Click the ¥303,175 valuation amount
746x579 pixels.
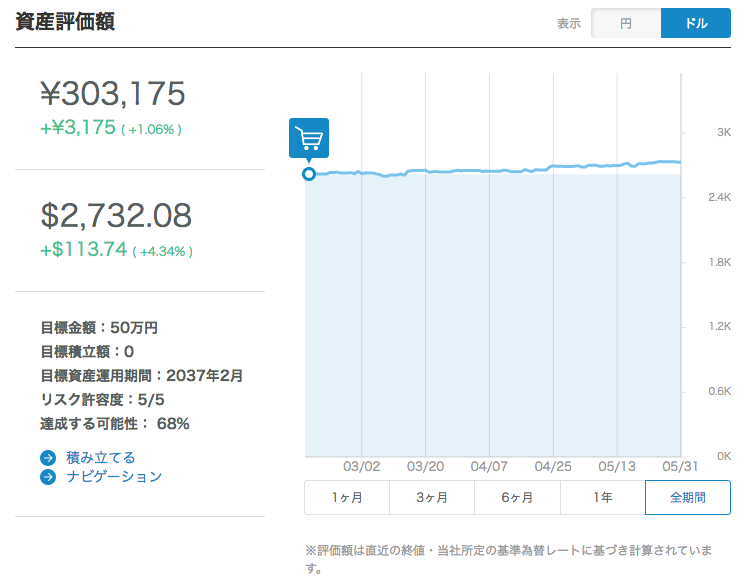coord(113,94)
